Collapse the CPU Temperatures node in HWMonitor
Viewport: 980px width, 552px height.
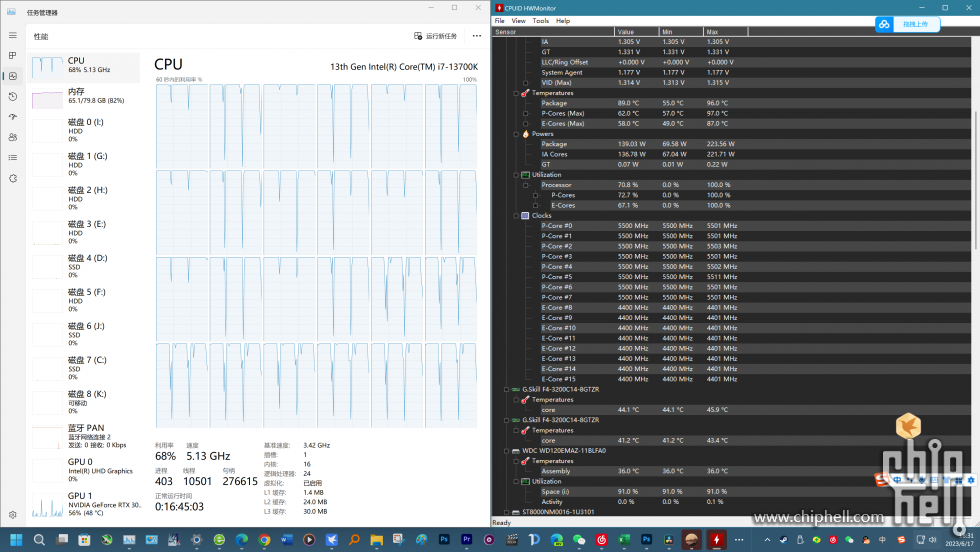pos(516,93)
